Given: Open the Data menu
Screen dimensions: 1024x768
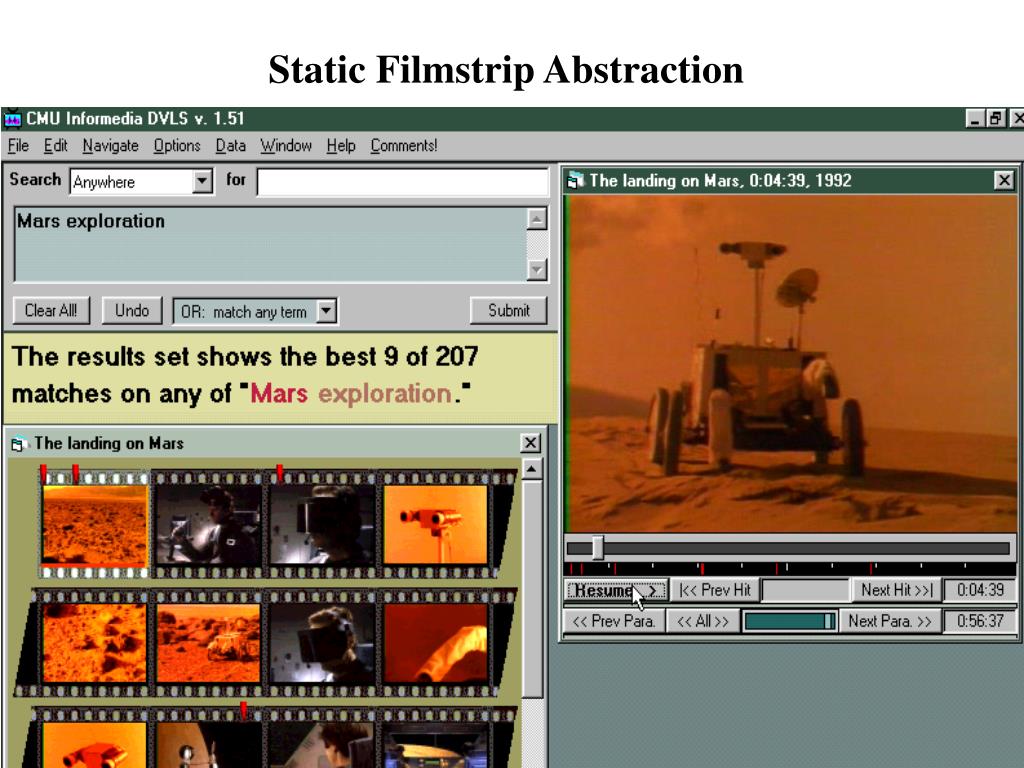Looking at the screenshot, I should [x=231, y=146].
